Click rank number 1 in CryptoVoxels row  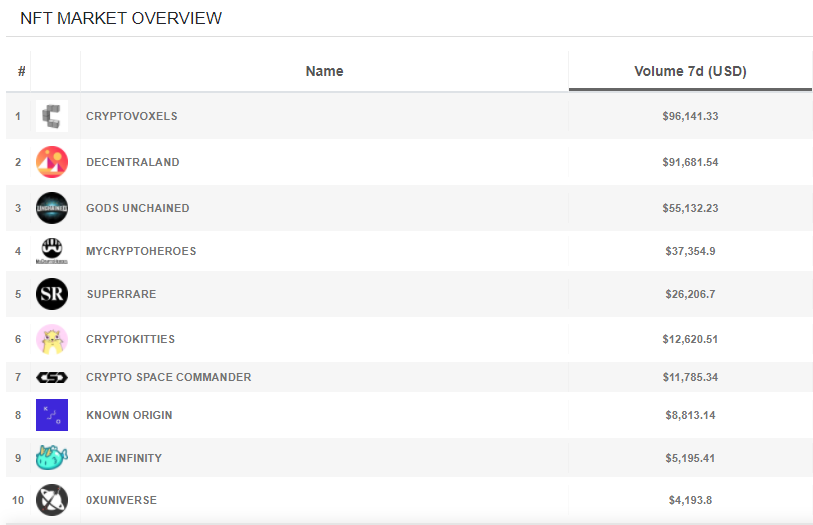pyautogui.click(x=18, y=116)
